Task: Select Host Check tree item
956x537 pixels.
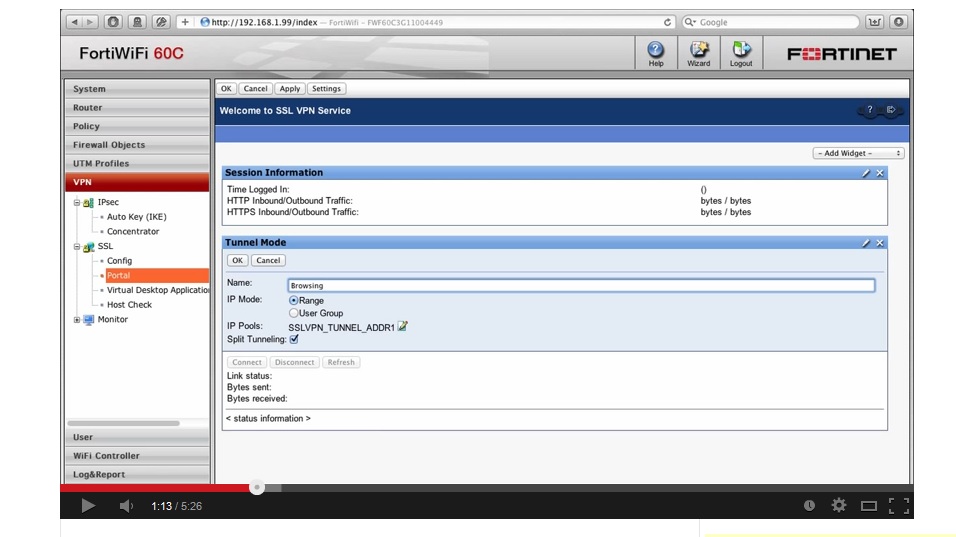Action: tap(129, 304)
